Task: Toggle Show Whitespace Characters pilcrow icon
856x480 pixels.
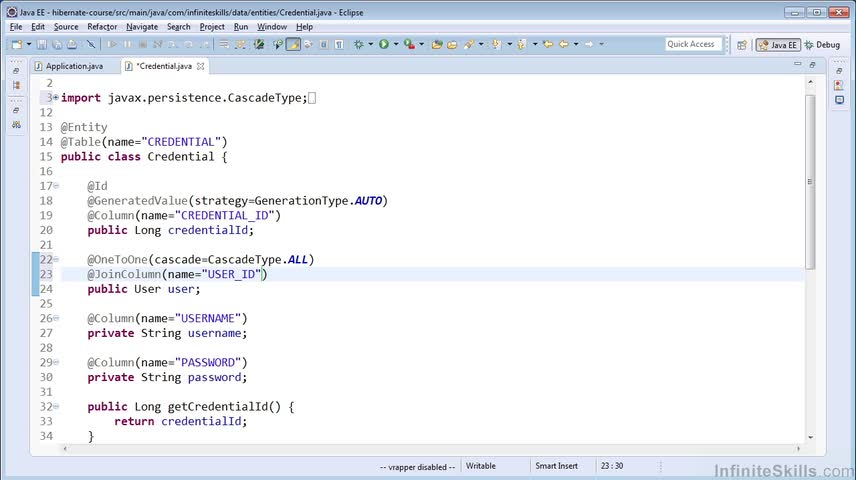Action: click(339, 44)
